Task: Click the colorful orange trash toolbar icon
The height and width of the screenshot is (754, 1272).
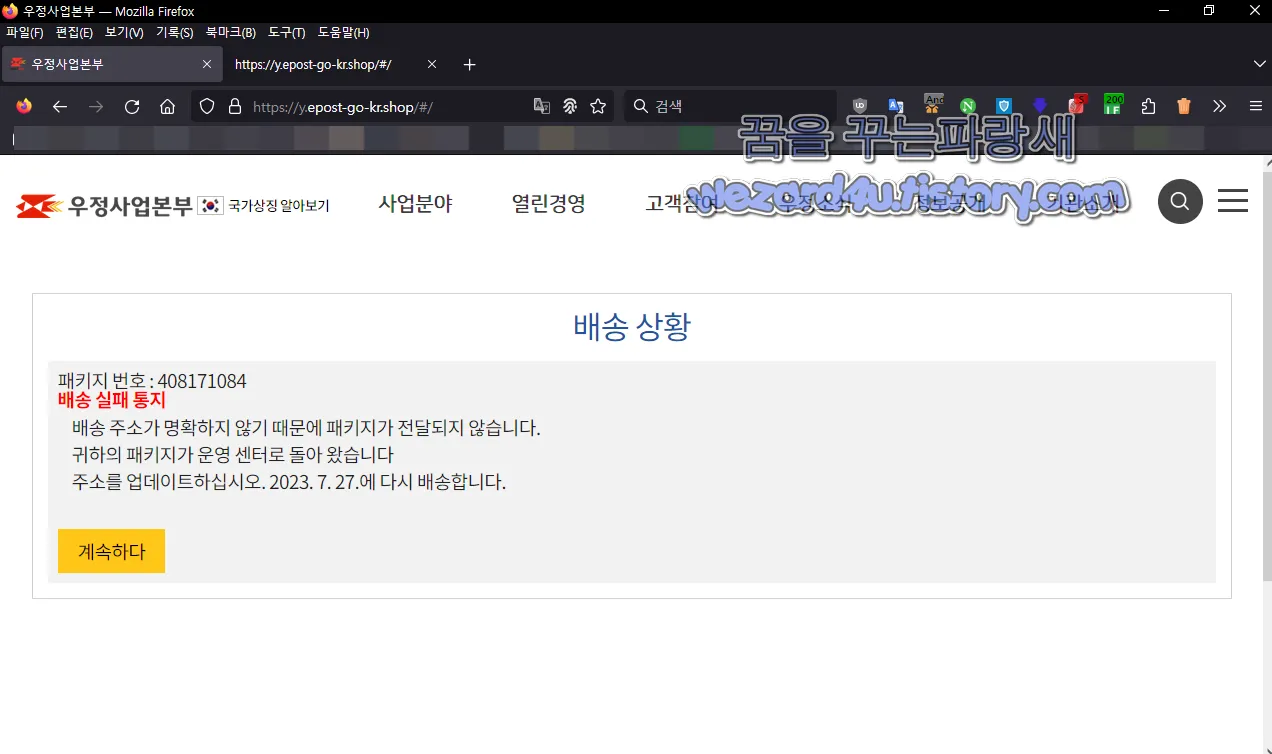Action: tap(1183, 105)
